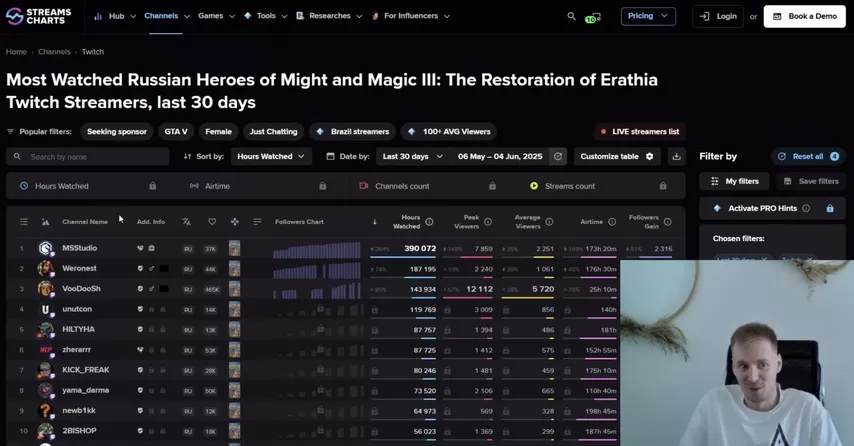Click the heart followers column header icon
This screenshot has height=446, width=854.
pos(212,222)
